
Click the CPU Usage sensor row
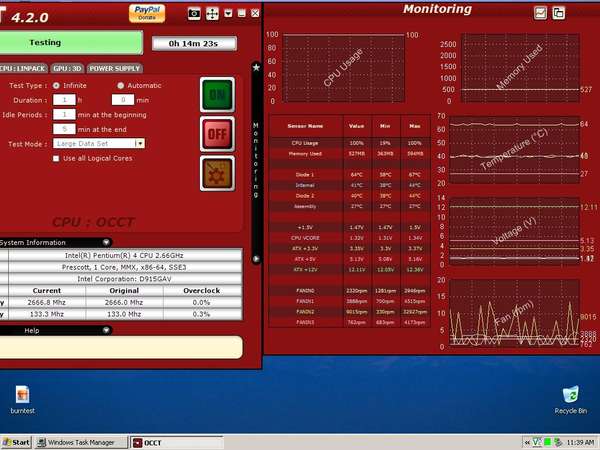[349, 143]
